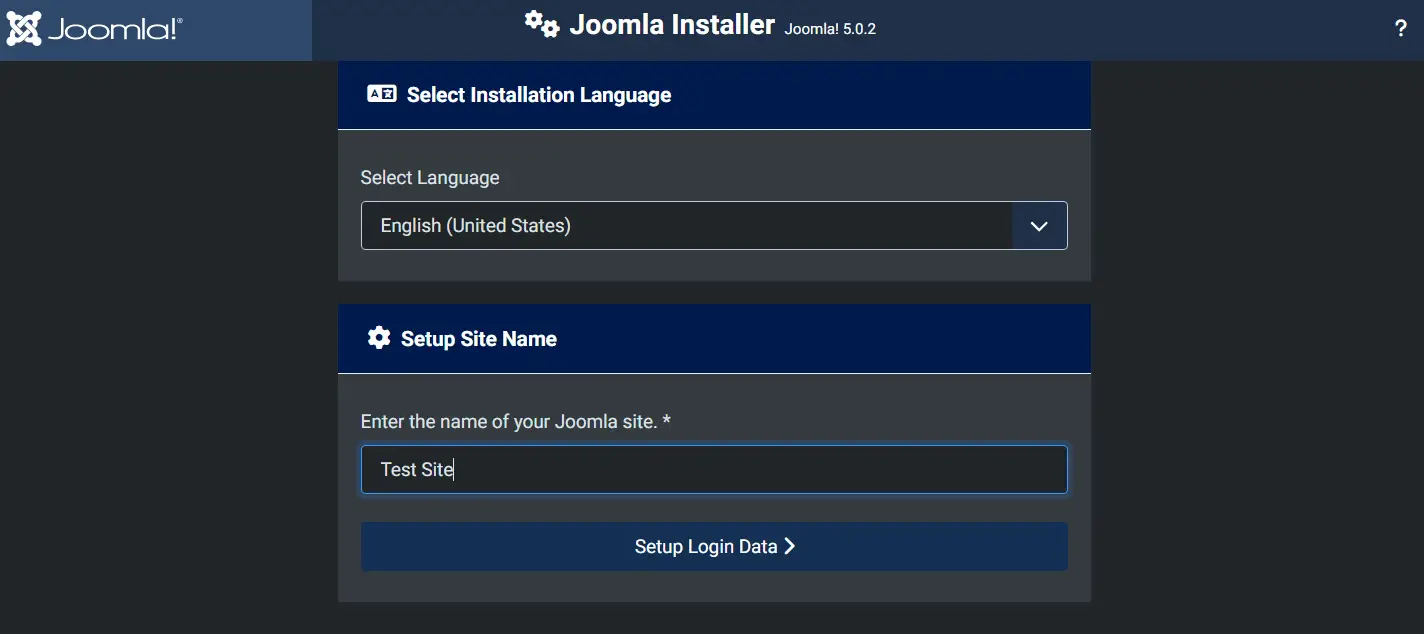Open help via the question mark icon
This screenshot has height=634, width=1424.
(x=1401, y=29)
